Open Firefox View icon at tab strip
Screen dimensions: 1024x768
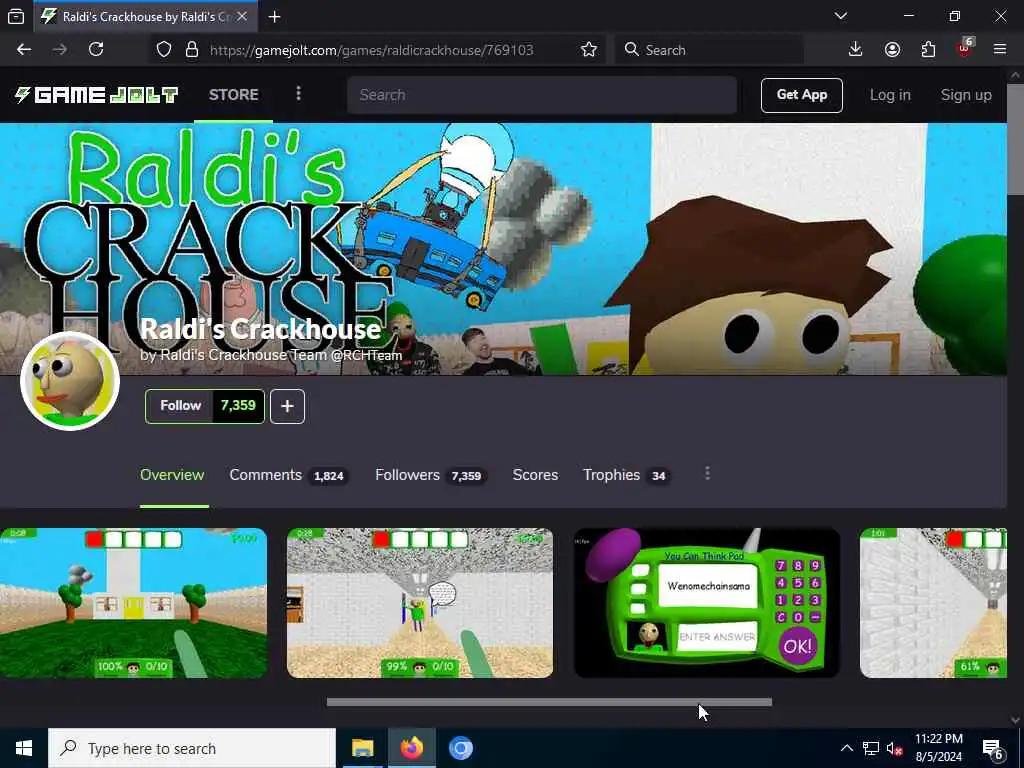point(16,16)
